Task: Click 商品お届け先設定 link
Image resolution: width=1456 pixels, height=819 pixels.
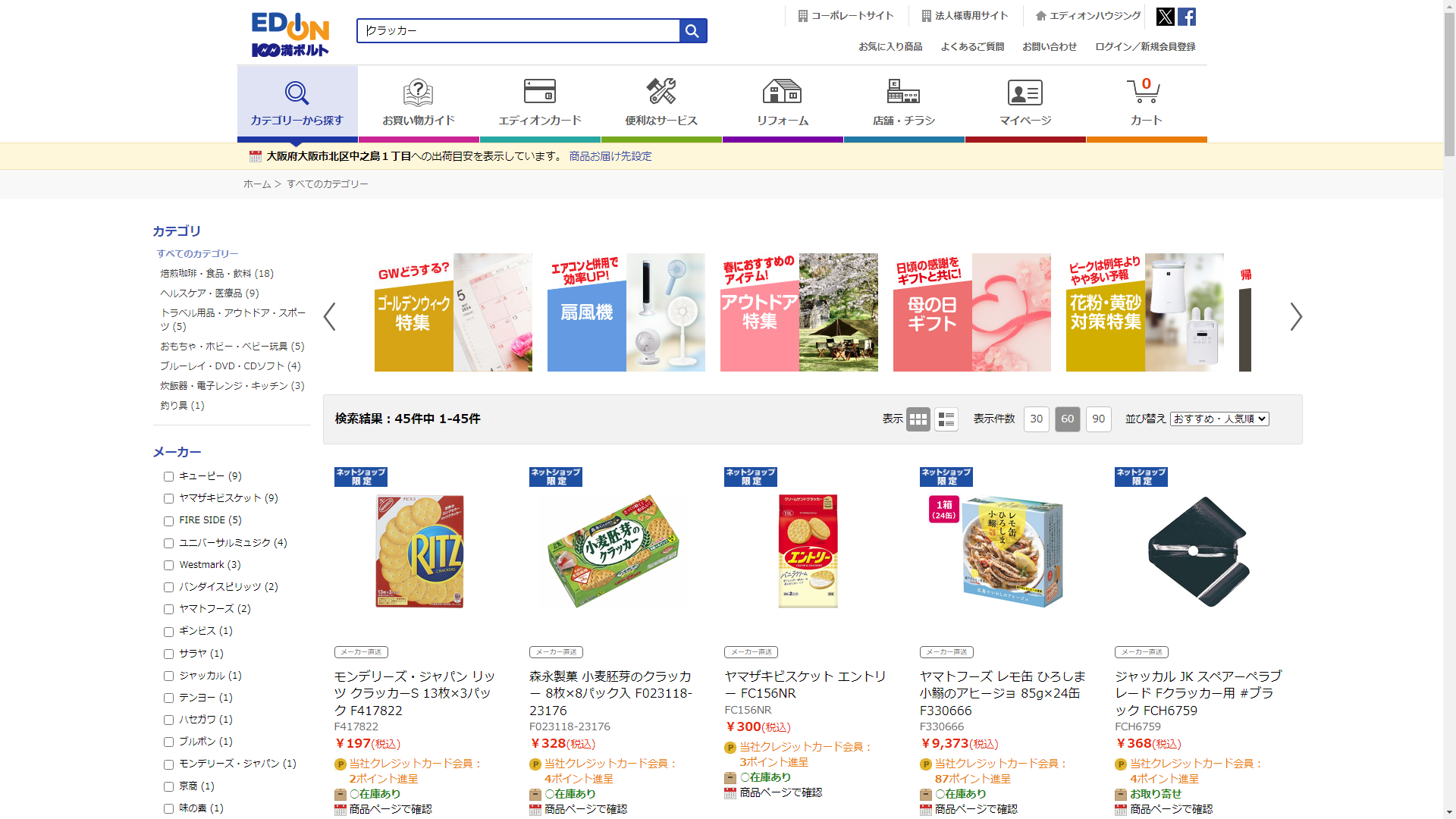Action: pyautogui.click(x=610, y=156)
